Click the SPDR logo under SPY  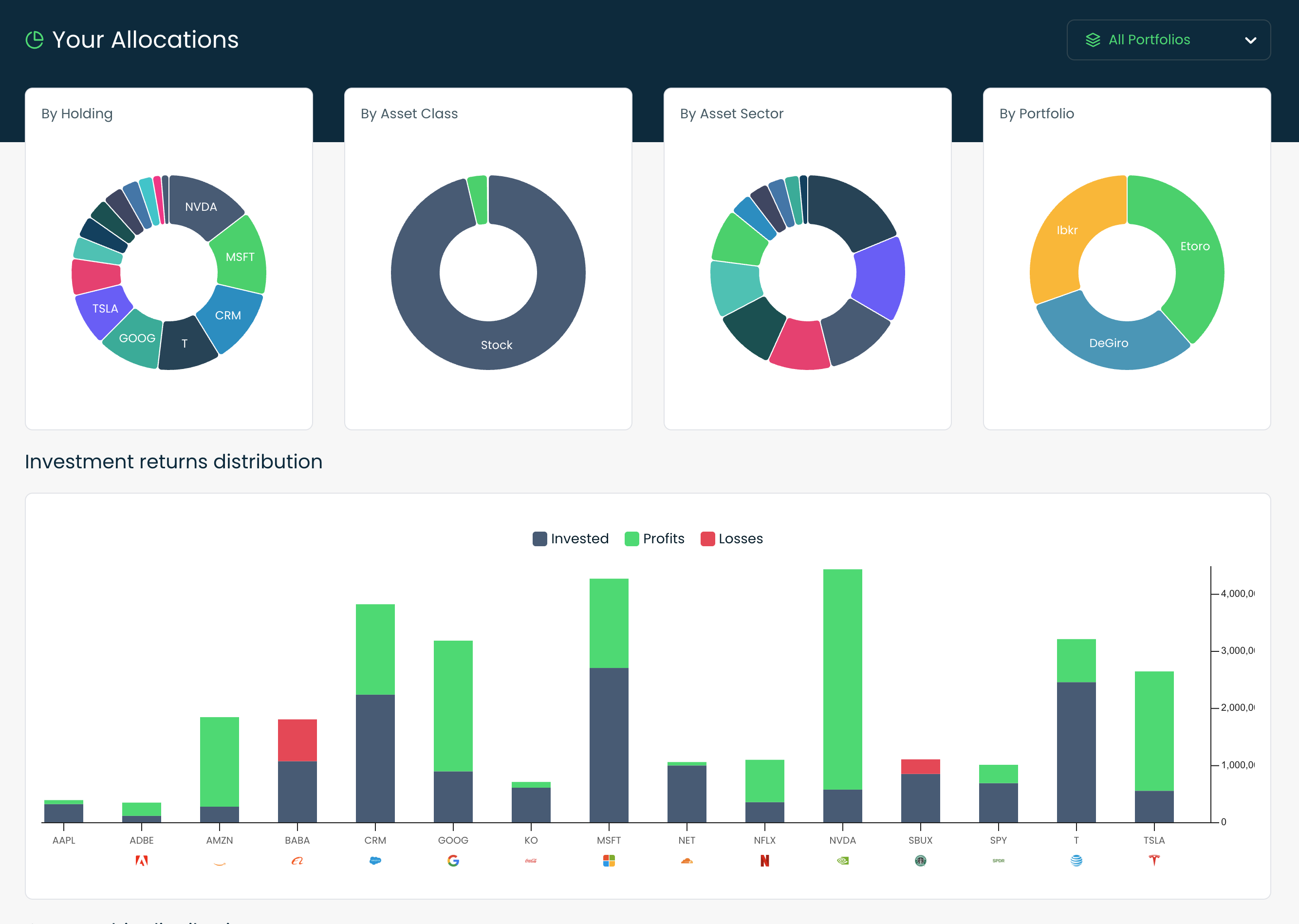[x=999, y=861]
